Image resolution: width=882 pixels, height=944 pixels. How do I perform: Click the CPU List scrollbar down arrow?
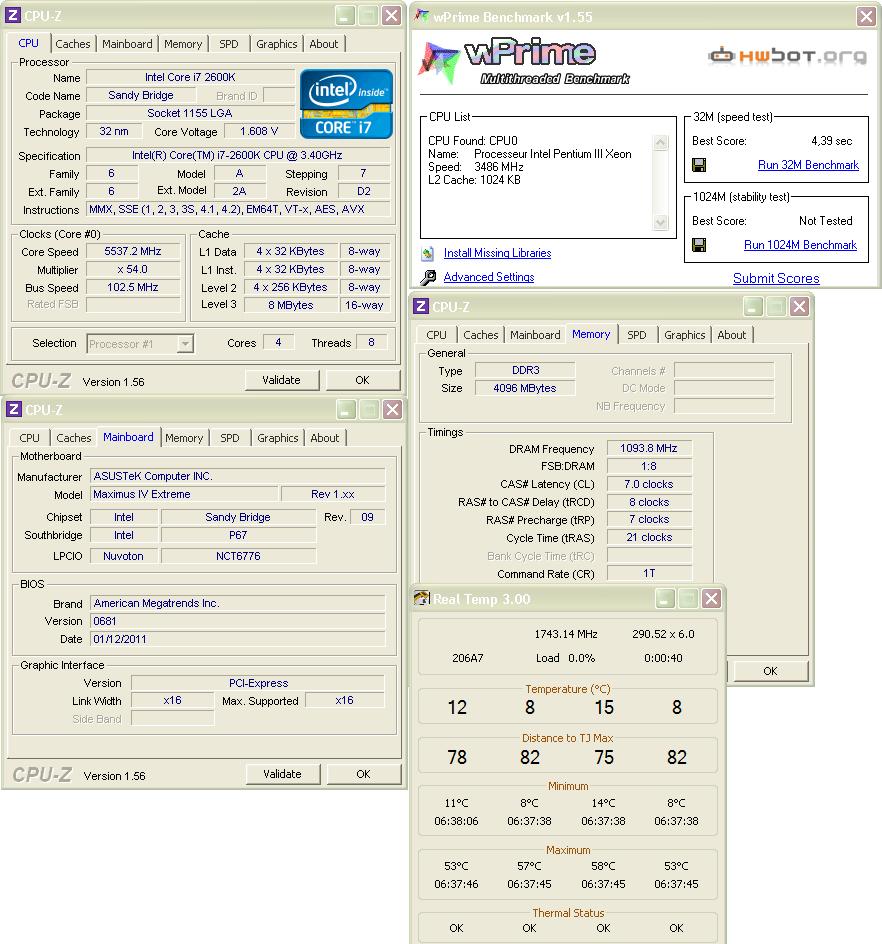tap(660, 222)
